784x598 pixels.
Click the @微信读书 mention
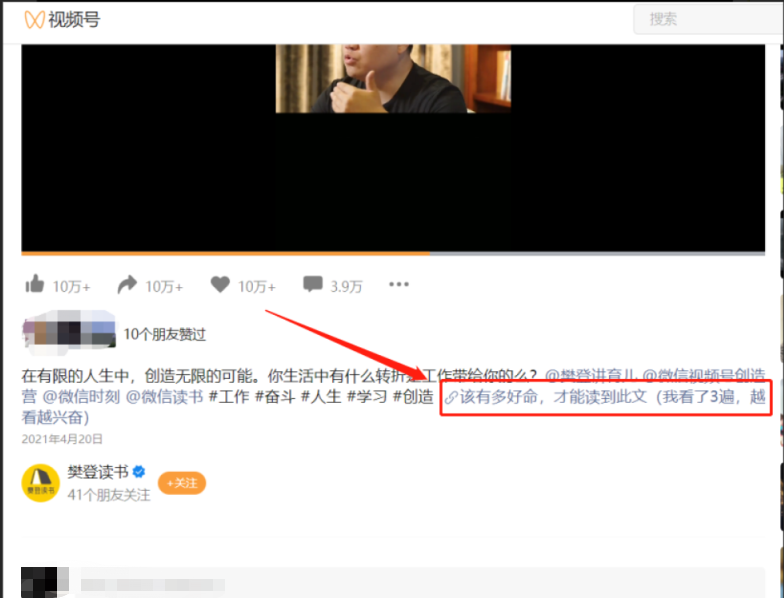click(x=164, y=396)
